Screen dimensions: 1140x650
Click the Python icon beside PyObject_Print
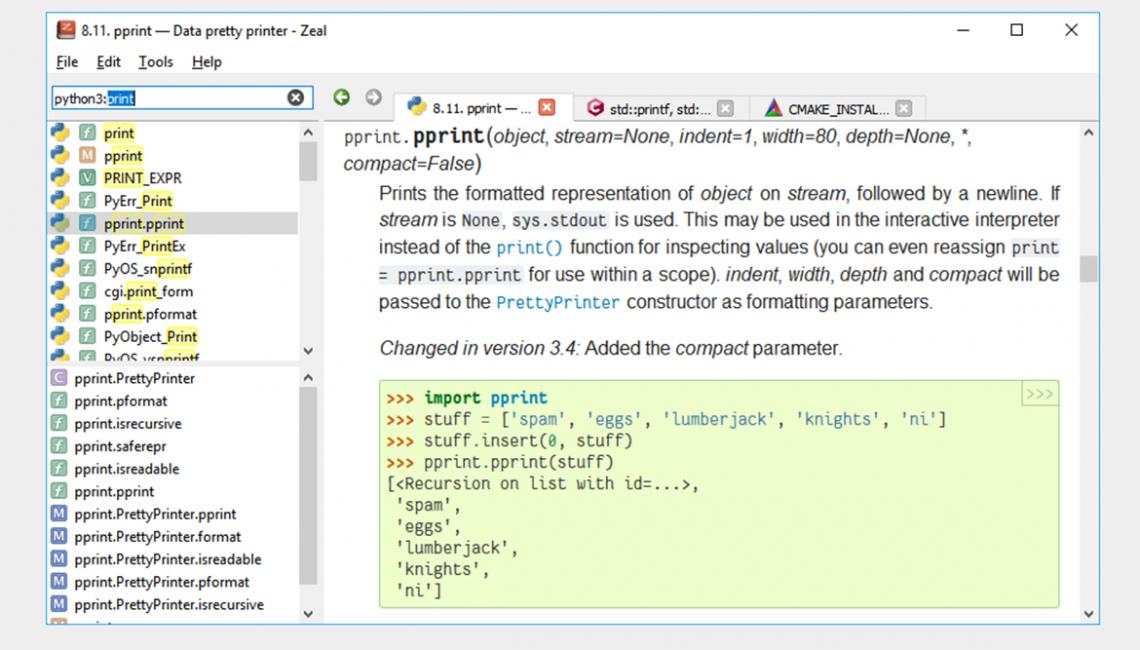point(60,337)
